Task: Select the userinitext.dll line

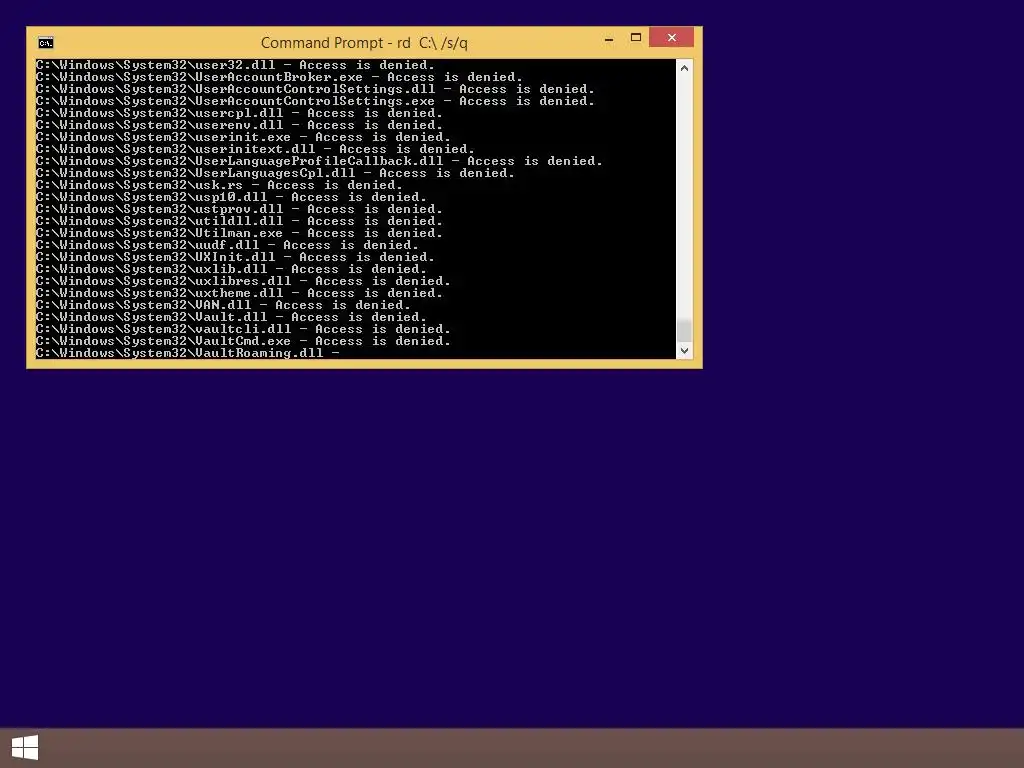Action: tap(255, 149)
